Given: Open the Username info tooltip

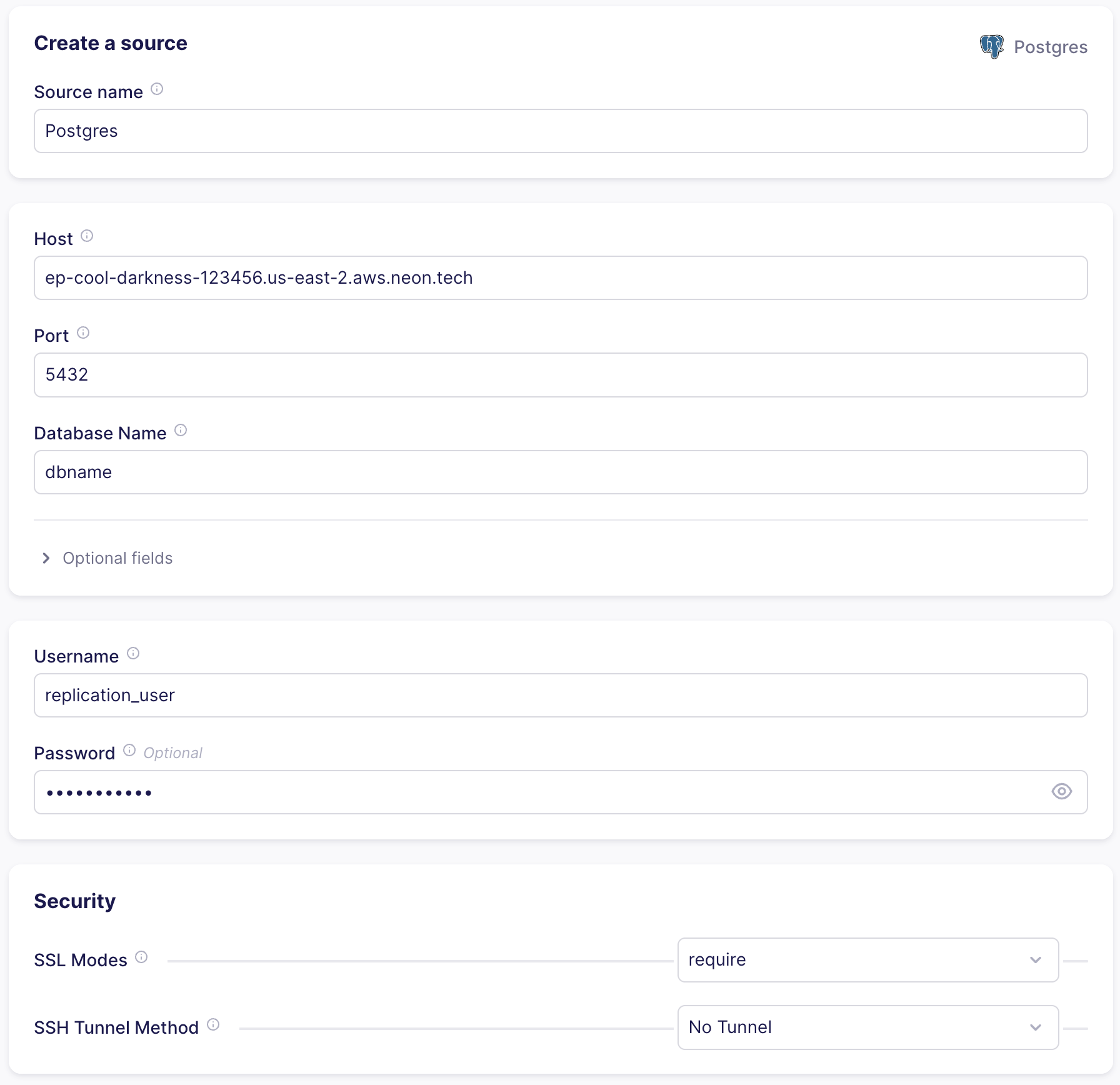Looking at the screenshot, I should [x=132, y=654].
